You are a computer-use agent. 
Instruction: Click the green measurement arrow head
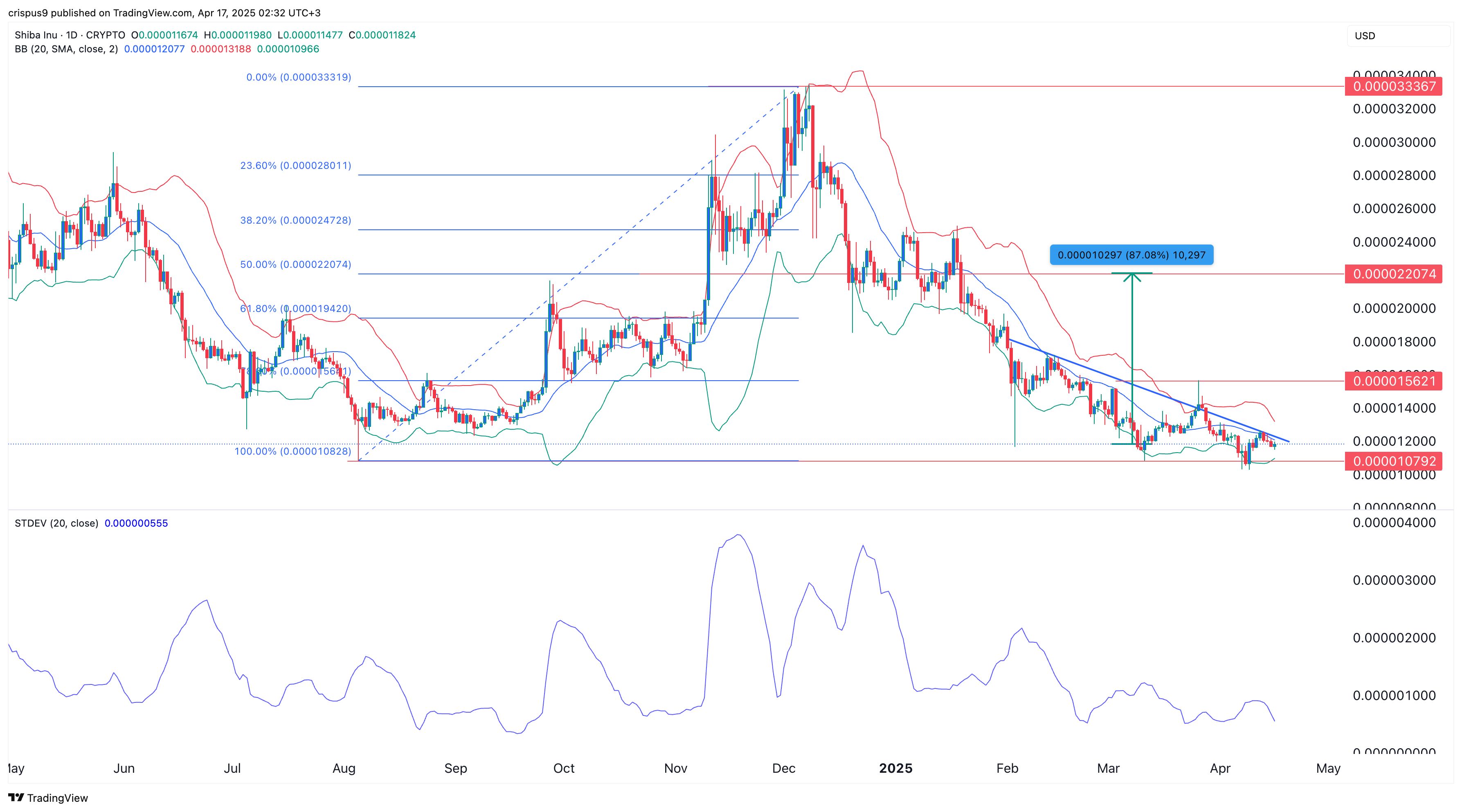1132,278
